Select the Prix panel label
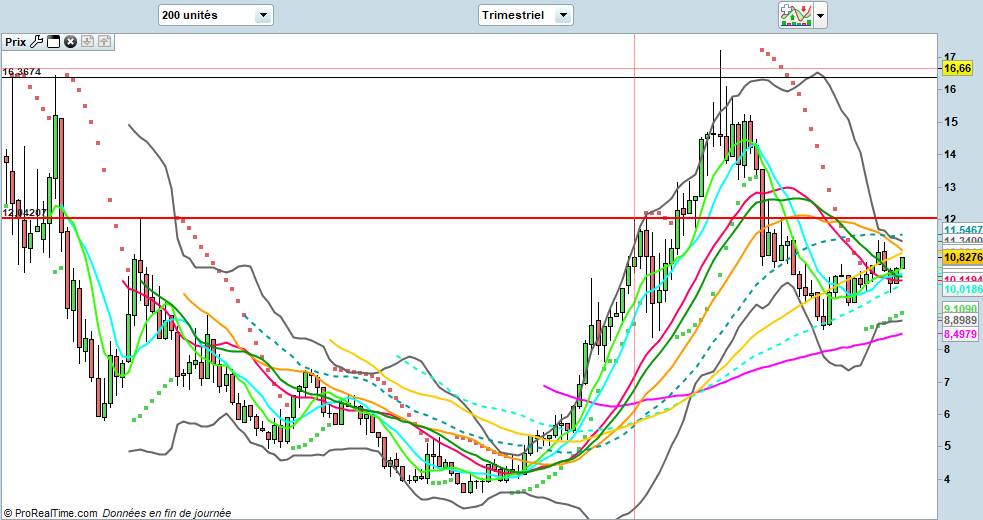 point(16,42)
